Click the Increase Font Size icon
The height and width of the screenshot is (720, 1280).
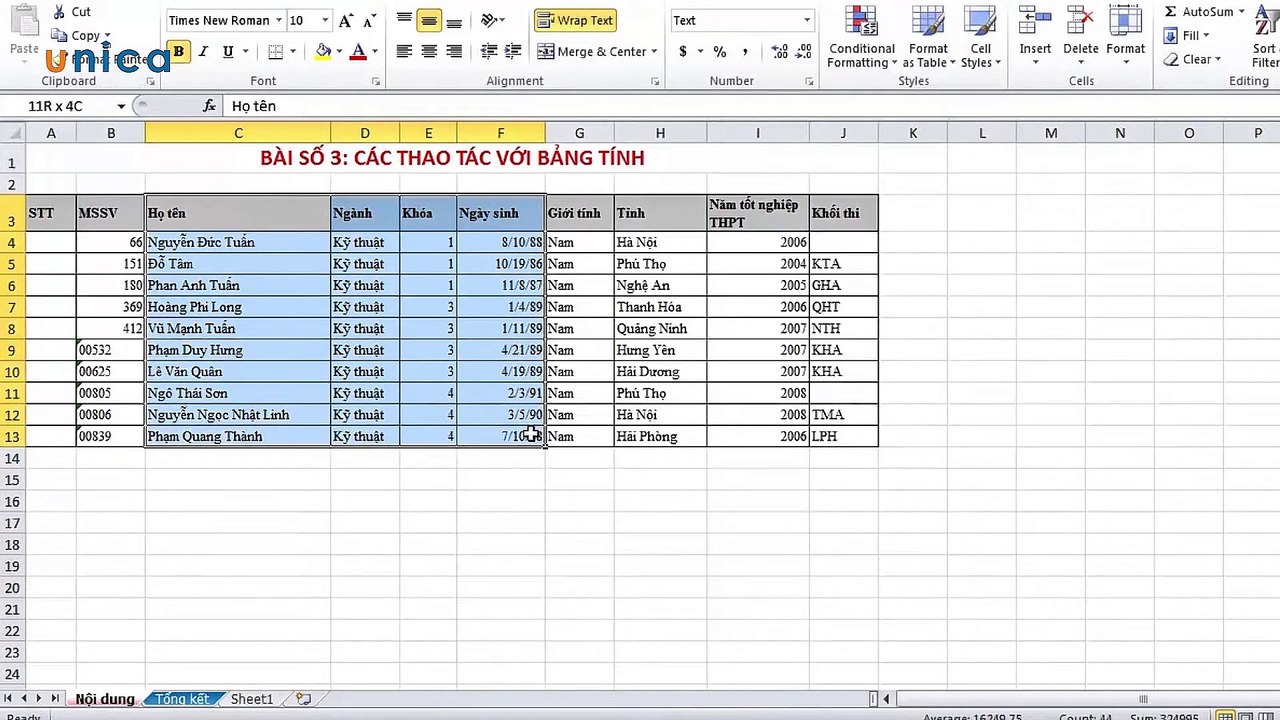(345, 20)
